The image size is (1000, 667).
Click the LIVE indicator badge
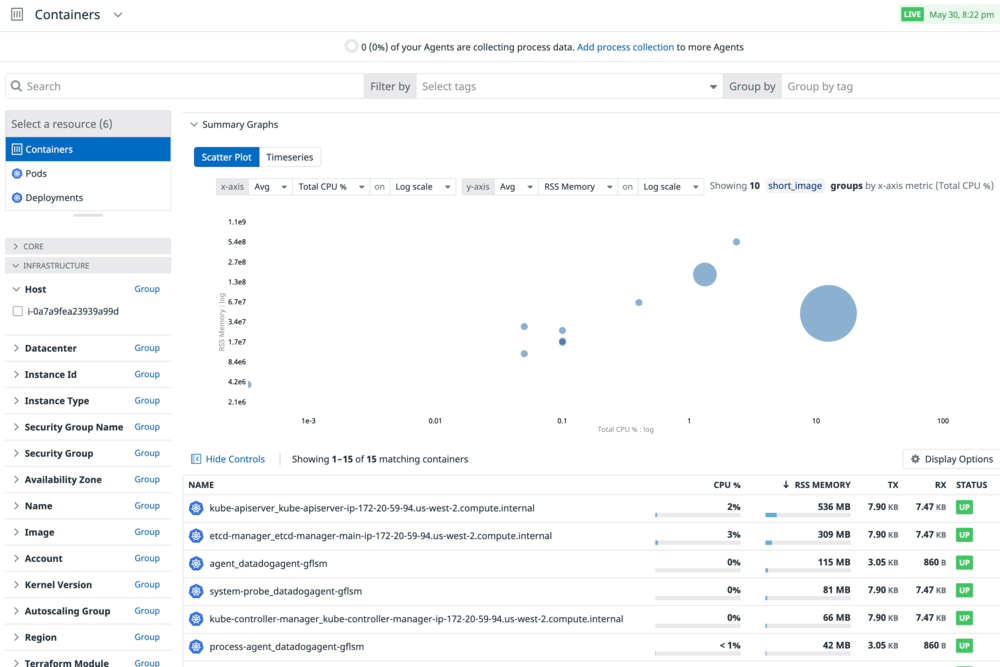coord(912,14)
